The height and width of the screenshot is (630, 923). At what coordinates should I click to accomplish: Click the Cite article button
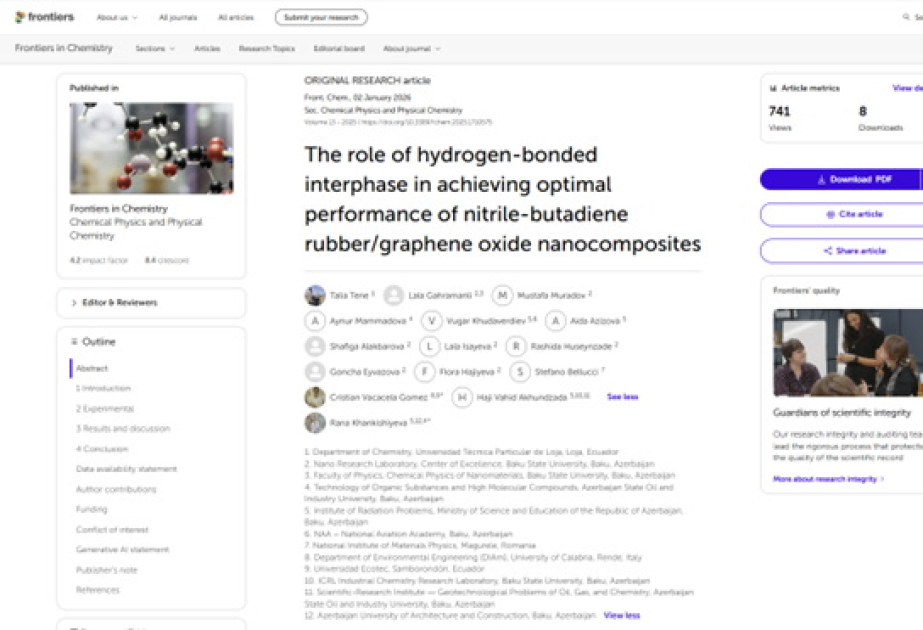point(842,214)
